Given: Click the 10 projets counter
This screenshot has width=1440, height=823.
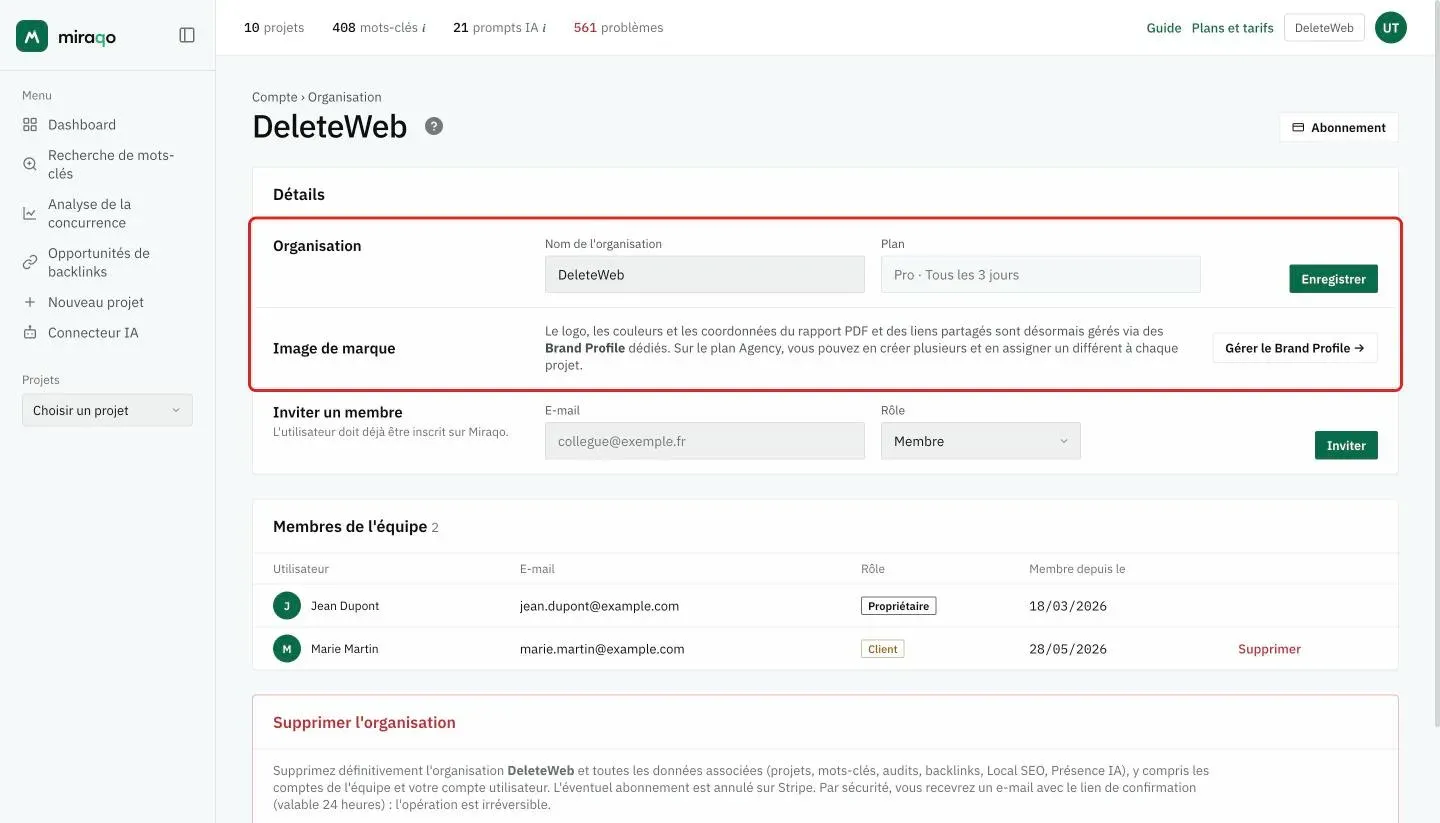Looking at the screenshot, I should [274, 28].
